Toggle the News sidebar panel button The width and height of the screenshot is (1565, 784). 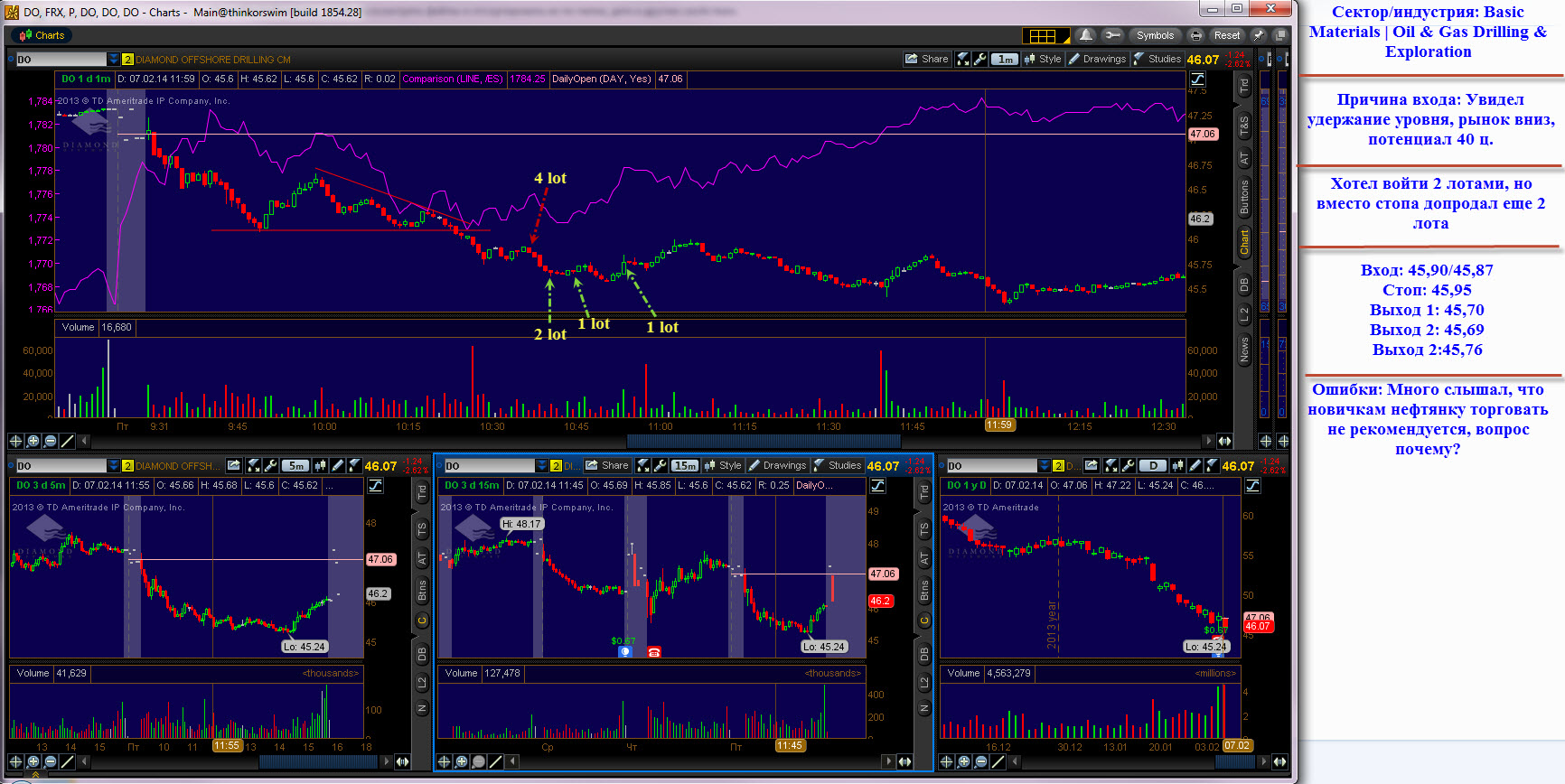point(1244,350)
